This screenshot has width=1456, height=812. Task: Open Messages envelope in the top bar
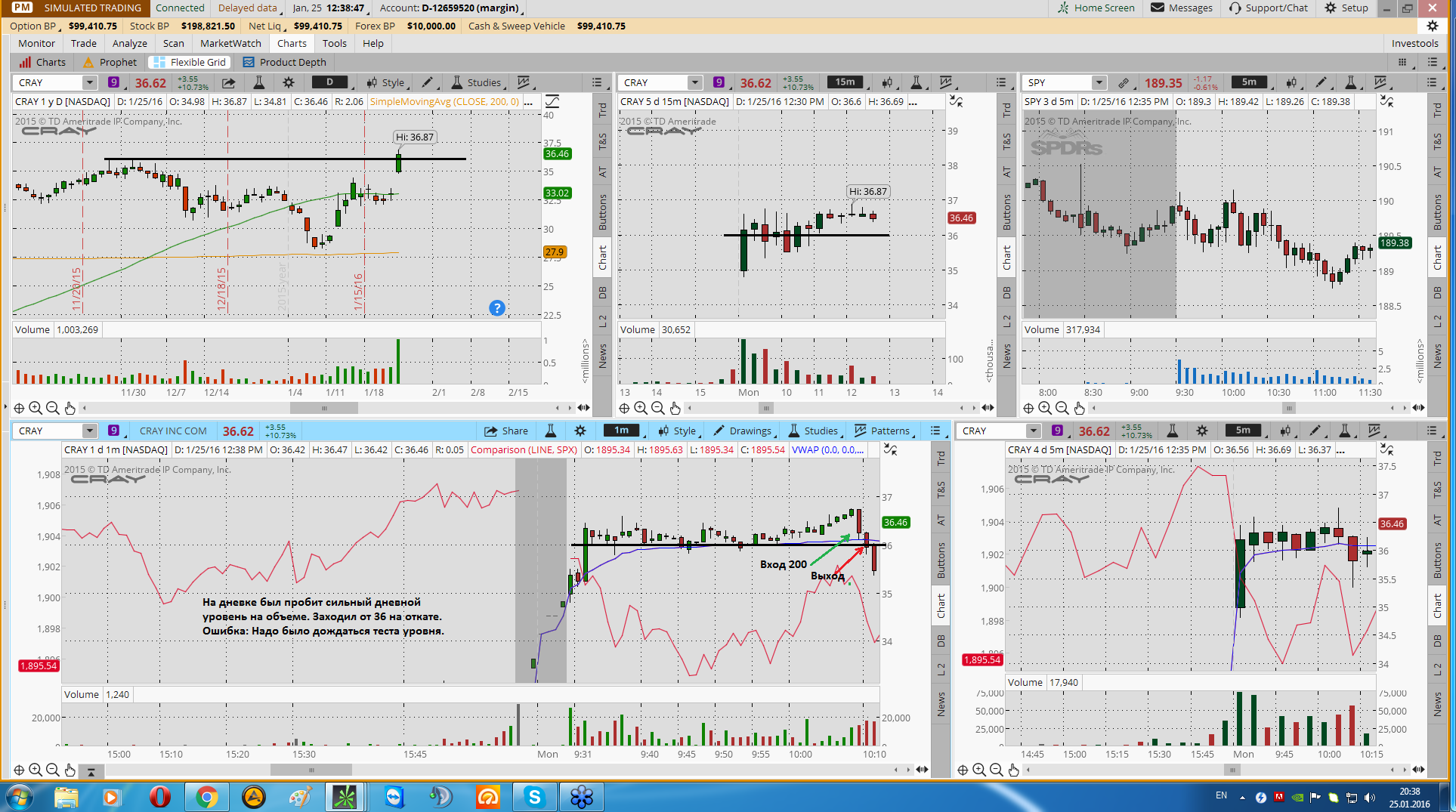pyautogui.click(x=1182, y=8)
